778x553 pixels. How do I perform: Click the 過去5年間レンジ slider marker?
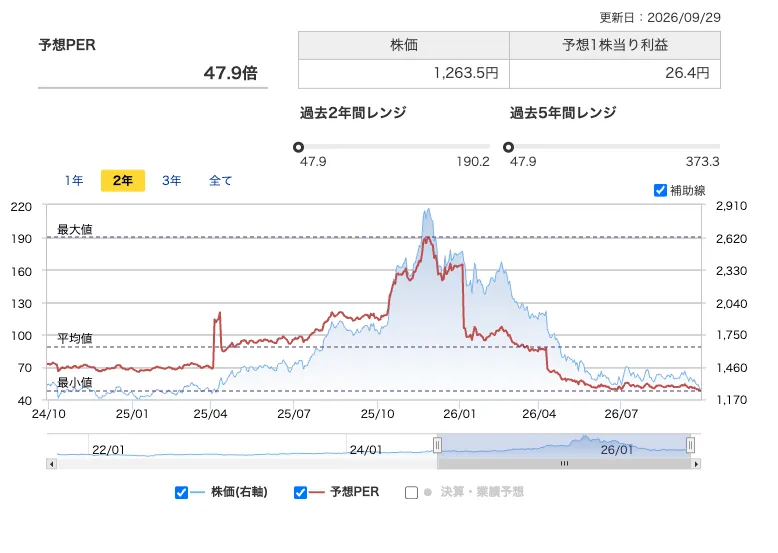tap(508, 147)
